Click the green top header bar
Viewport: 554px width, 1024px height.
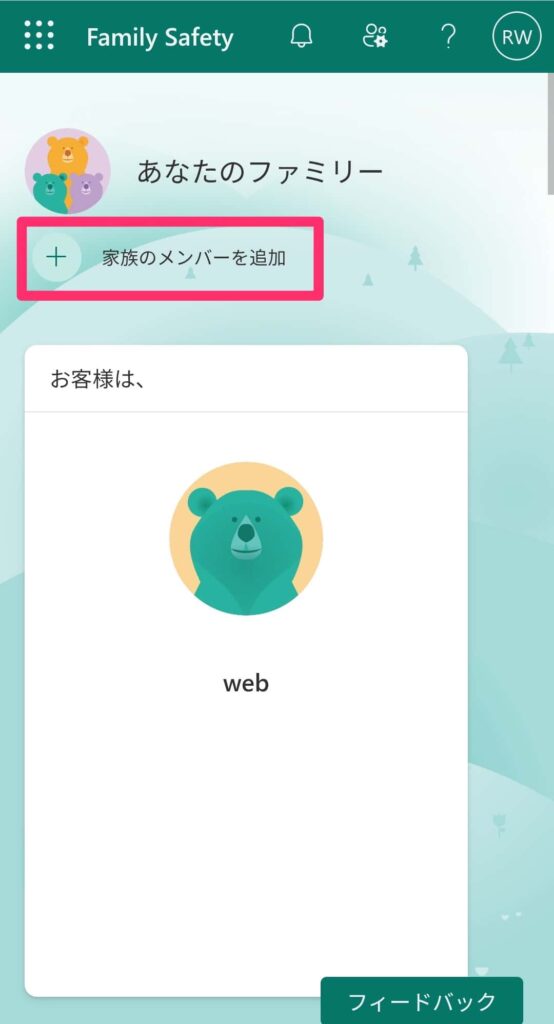[x=277, y=36]
